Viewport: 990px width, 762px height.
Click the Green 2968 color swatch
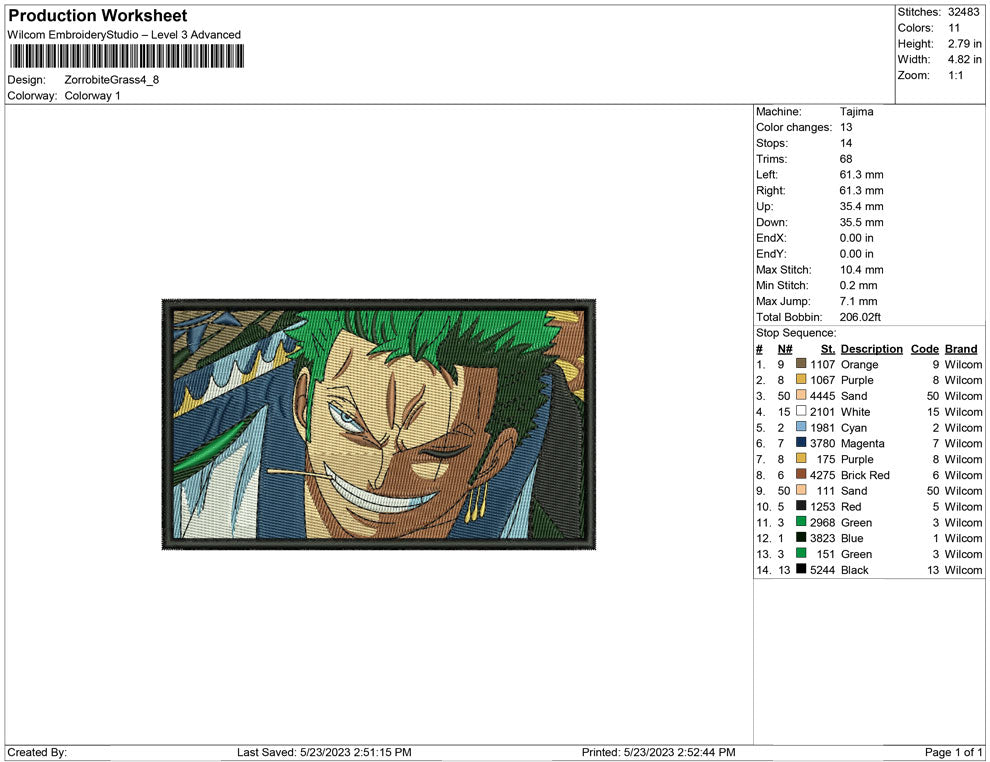[801, 521]
